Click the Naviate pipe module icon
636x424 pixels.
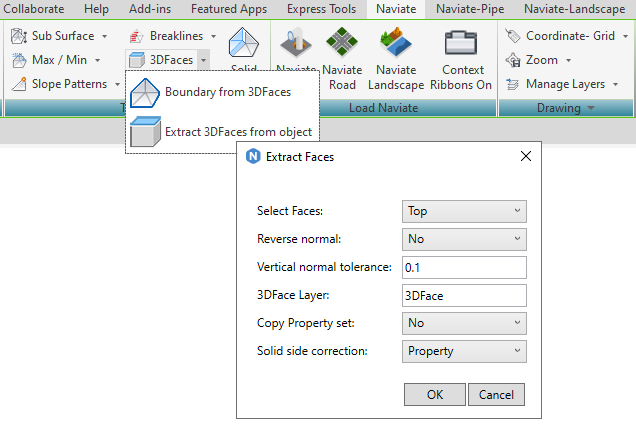coord(296,42)
